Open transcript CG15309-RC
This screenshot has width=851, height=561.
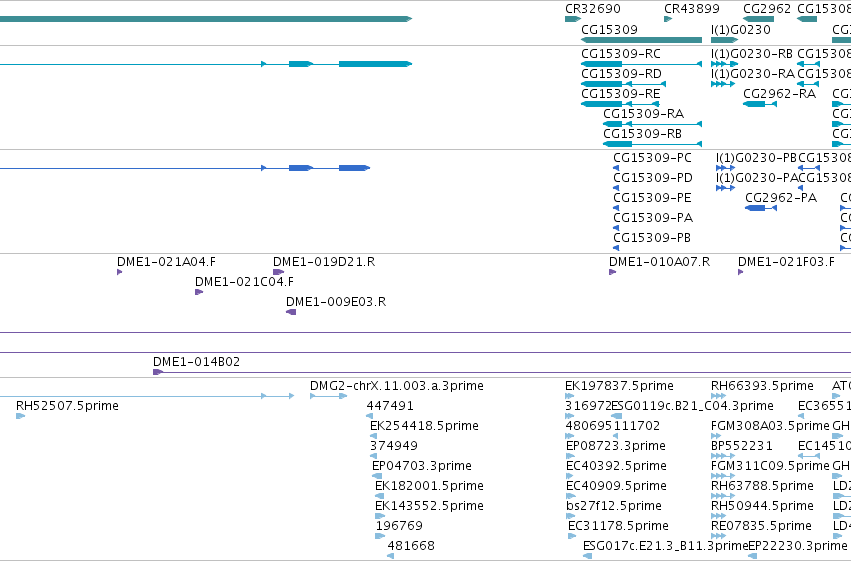coord(621,54)
